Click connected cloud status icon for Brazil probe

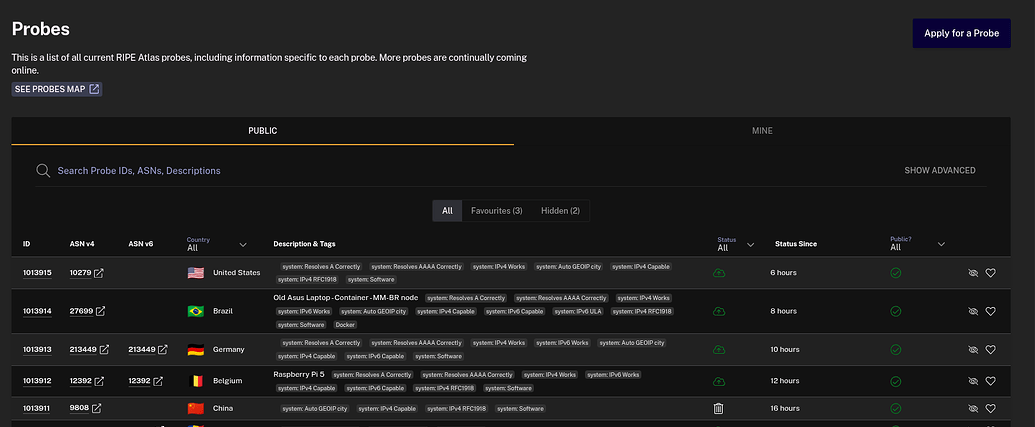pyautogui.click(x=718, y=311)
